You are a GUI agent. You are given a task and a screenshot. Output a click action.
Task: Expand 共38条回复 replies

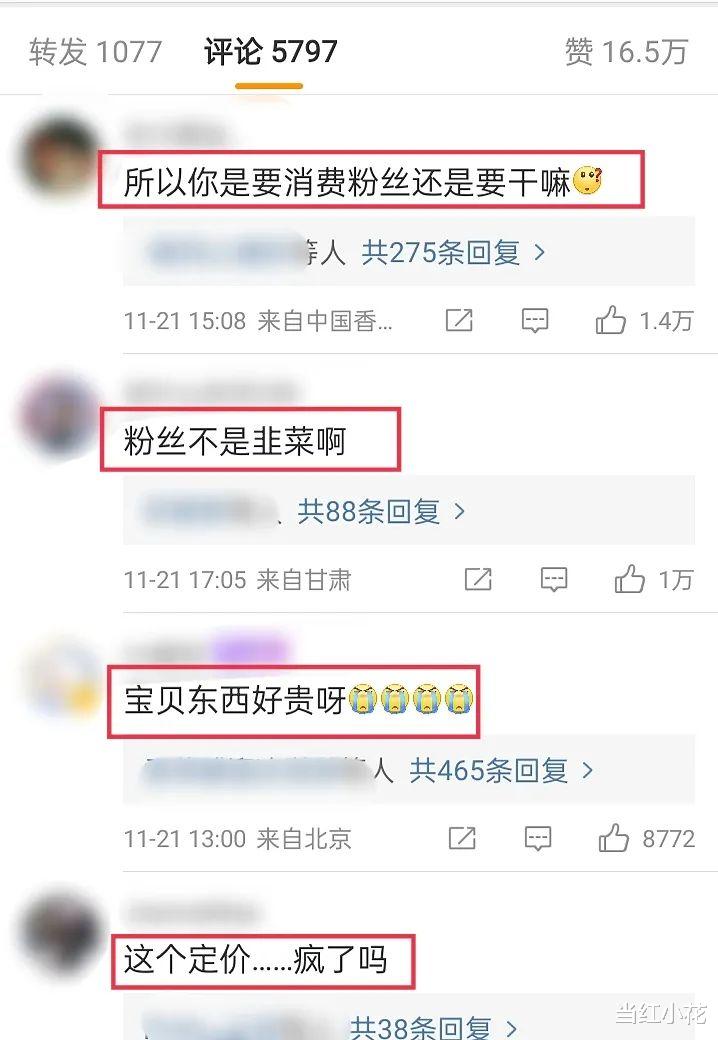[x=434, y=1027]
